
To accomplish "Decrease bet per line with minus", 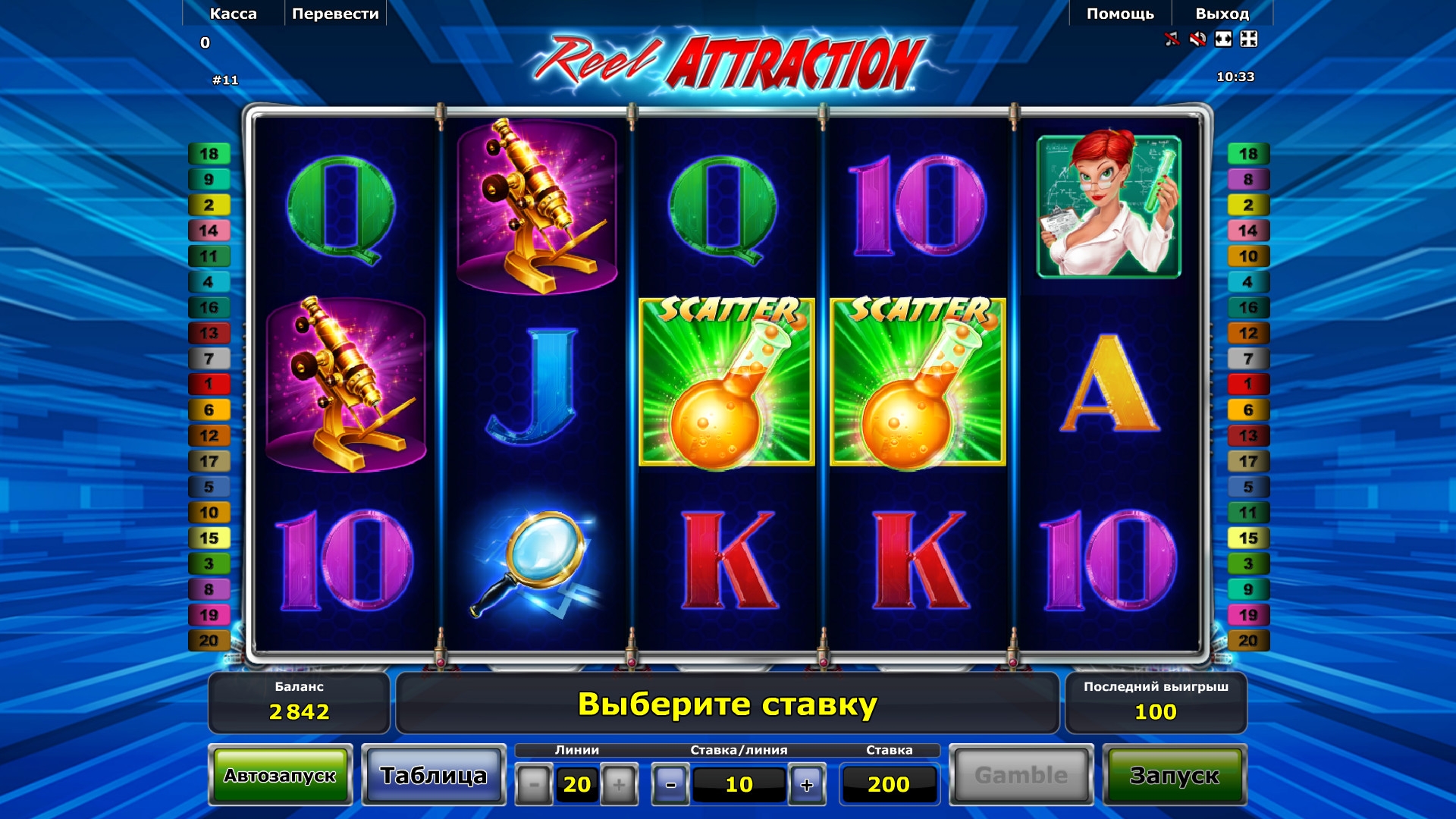I will pos(670,785).
